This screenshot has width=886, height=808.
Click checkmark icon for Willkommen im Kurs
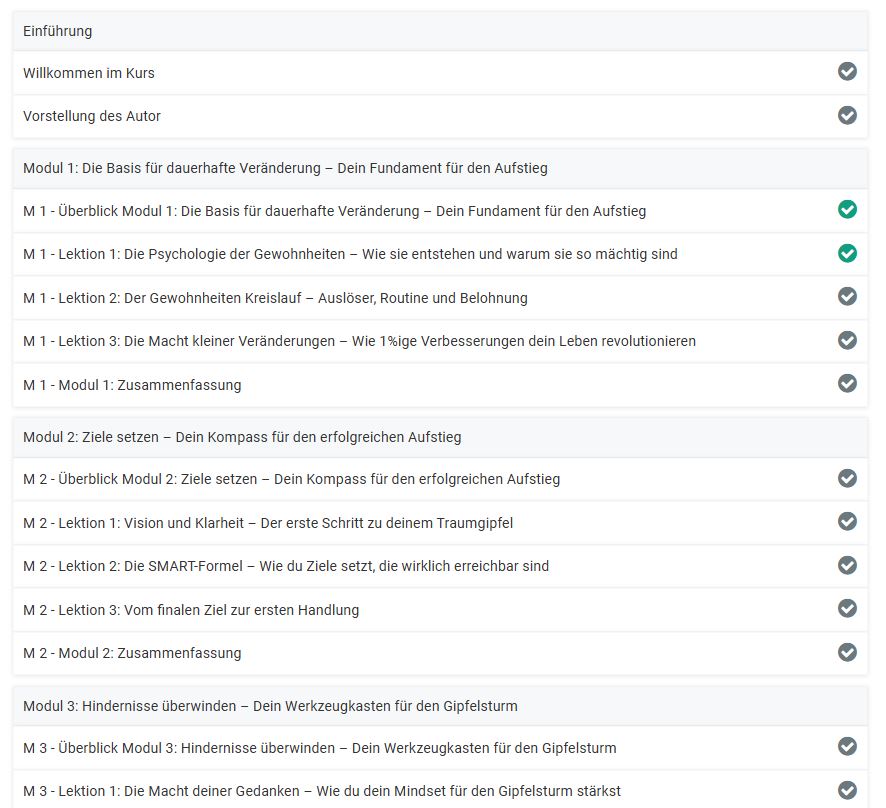click(847, 72)
